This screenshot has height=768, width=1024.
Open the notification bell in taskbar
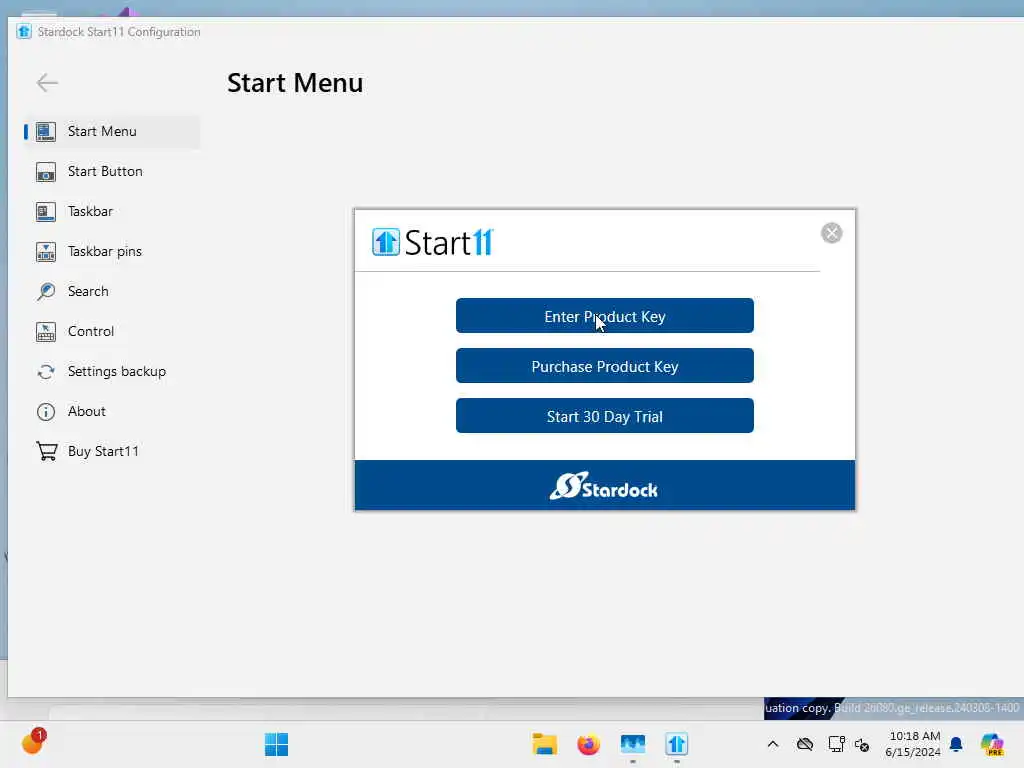(x=956, y=744)
